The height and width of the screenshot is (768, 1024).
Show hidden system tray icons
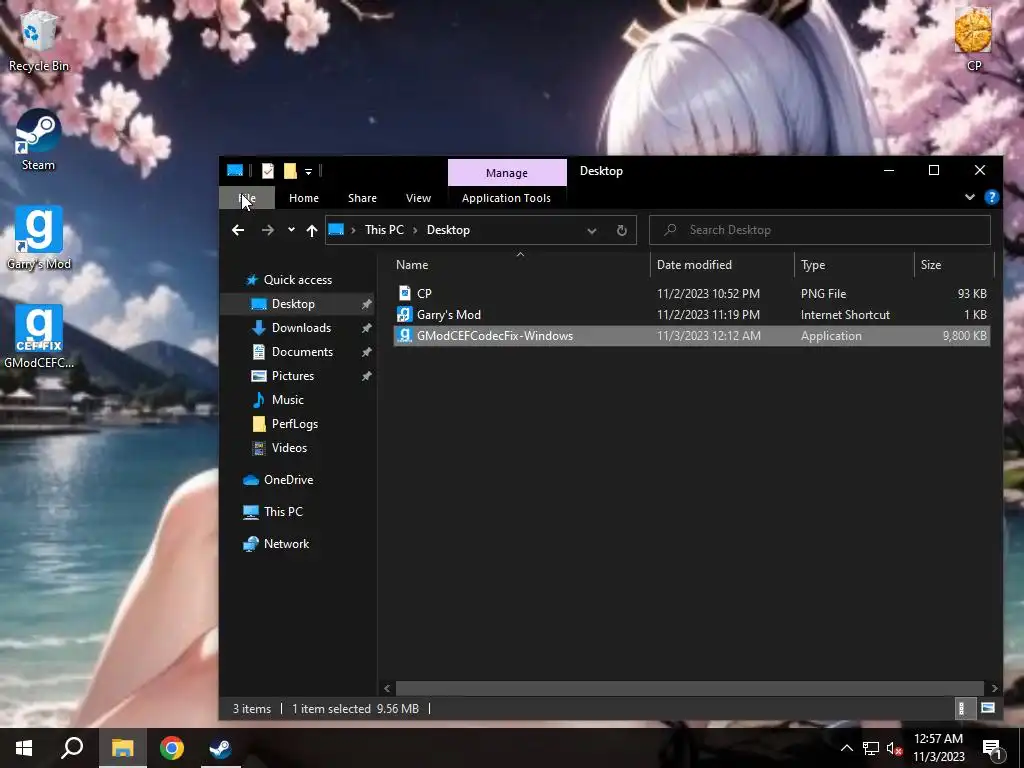tap(846, 748)
